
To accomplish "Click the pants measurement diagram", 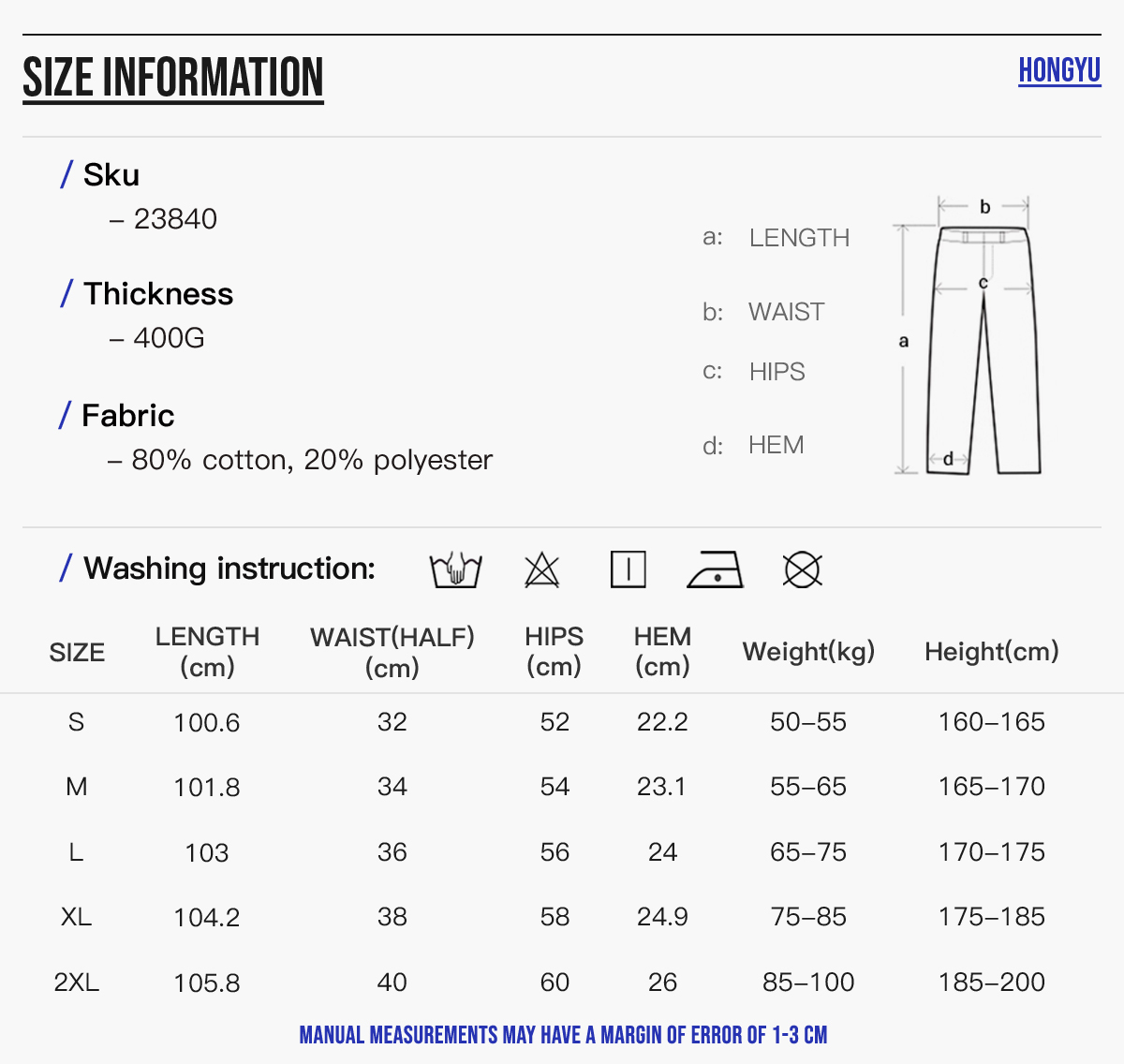I will [969, 337].
